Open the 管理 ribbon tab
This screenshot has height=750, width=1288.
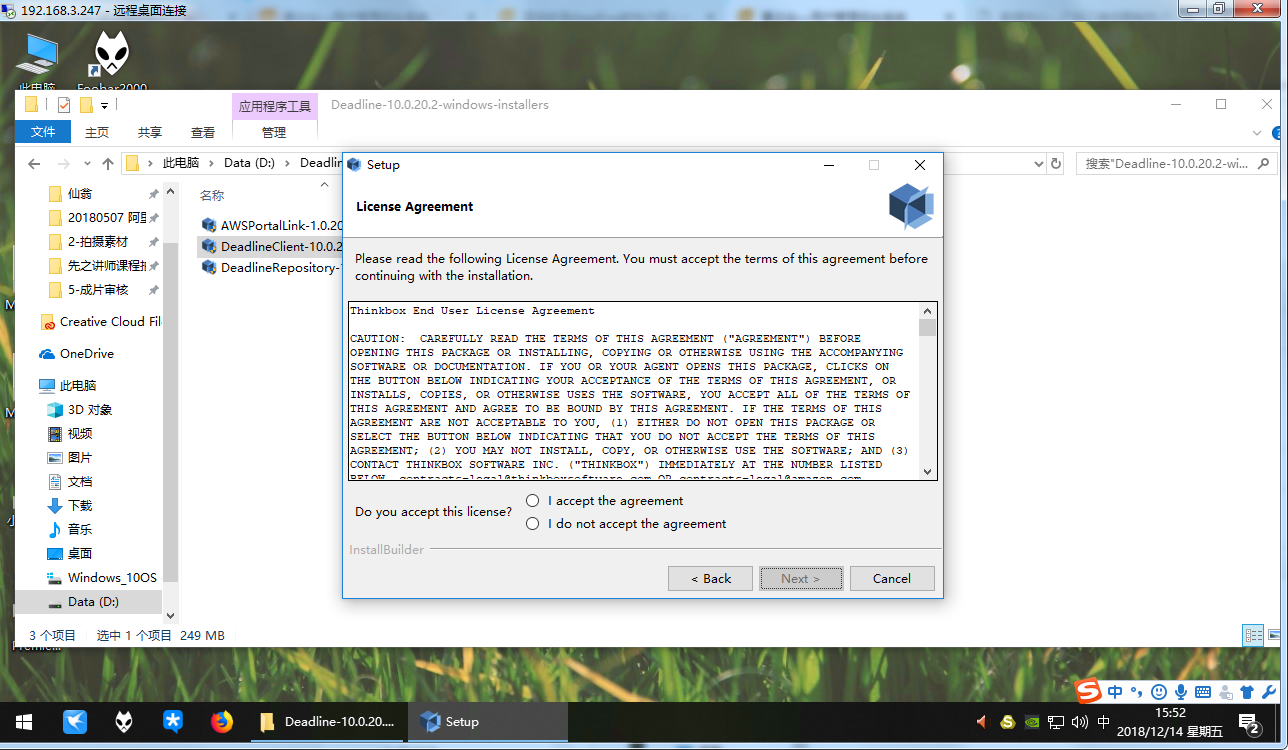[x=274, y=132]
